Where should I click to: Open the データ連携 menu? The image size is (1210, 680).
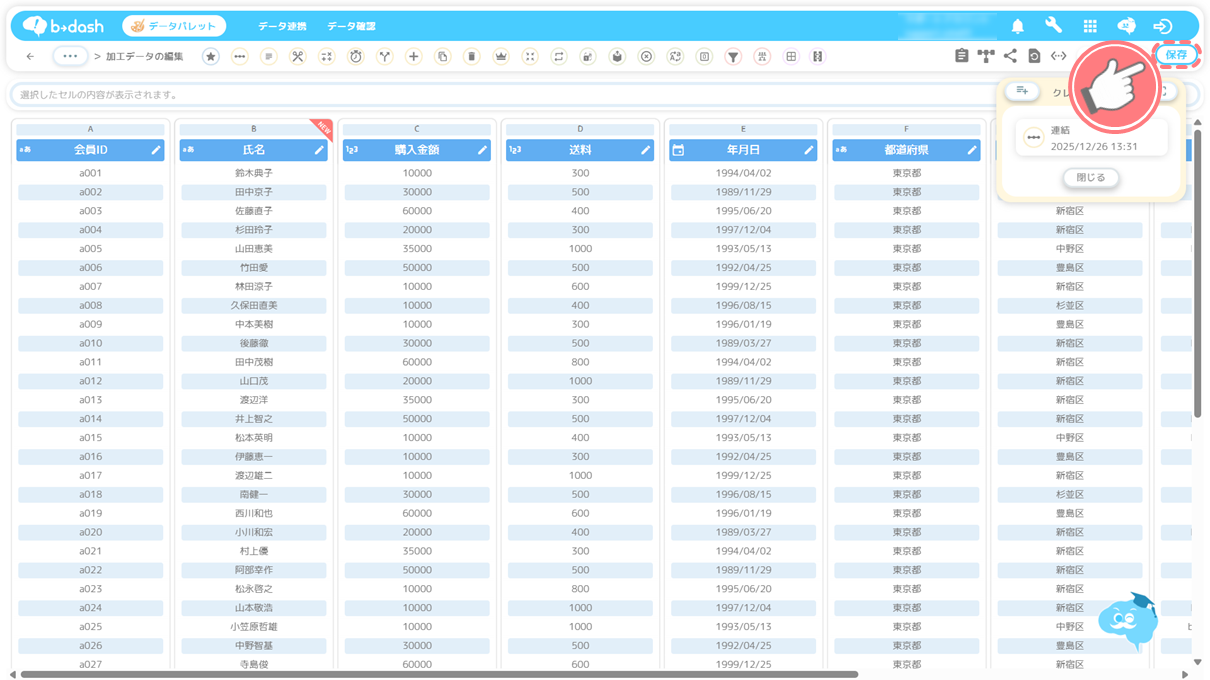[x=282, y=26]
